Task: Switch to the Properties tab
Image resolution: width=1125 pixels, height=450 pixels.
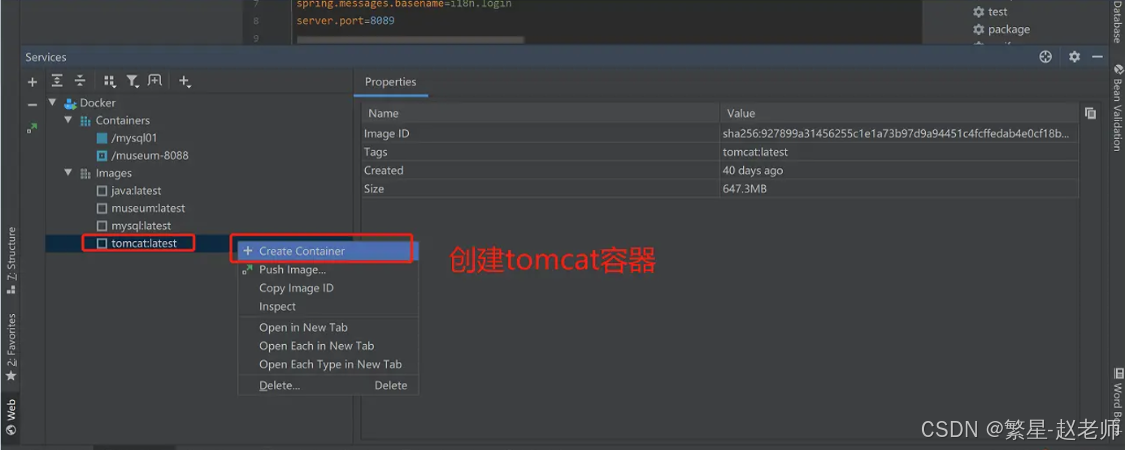Action: point(390,82)
